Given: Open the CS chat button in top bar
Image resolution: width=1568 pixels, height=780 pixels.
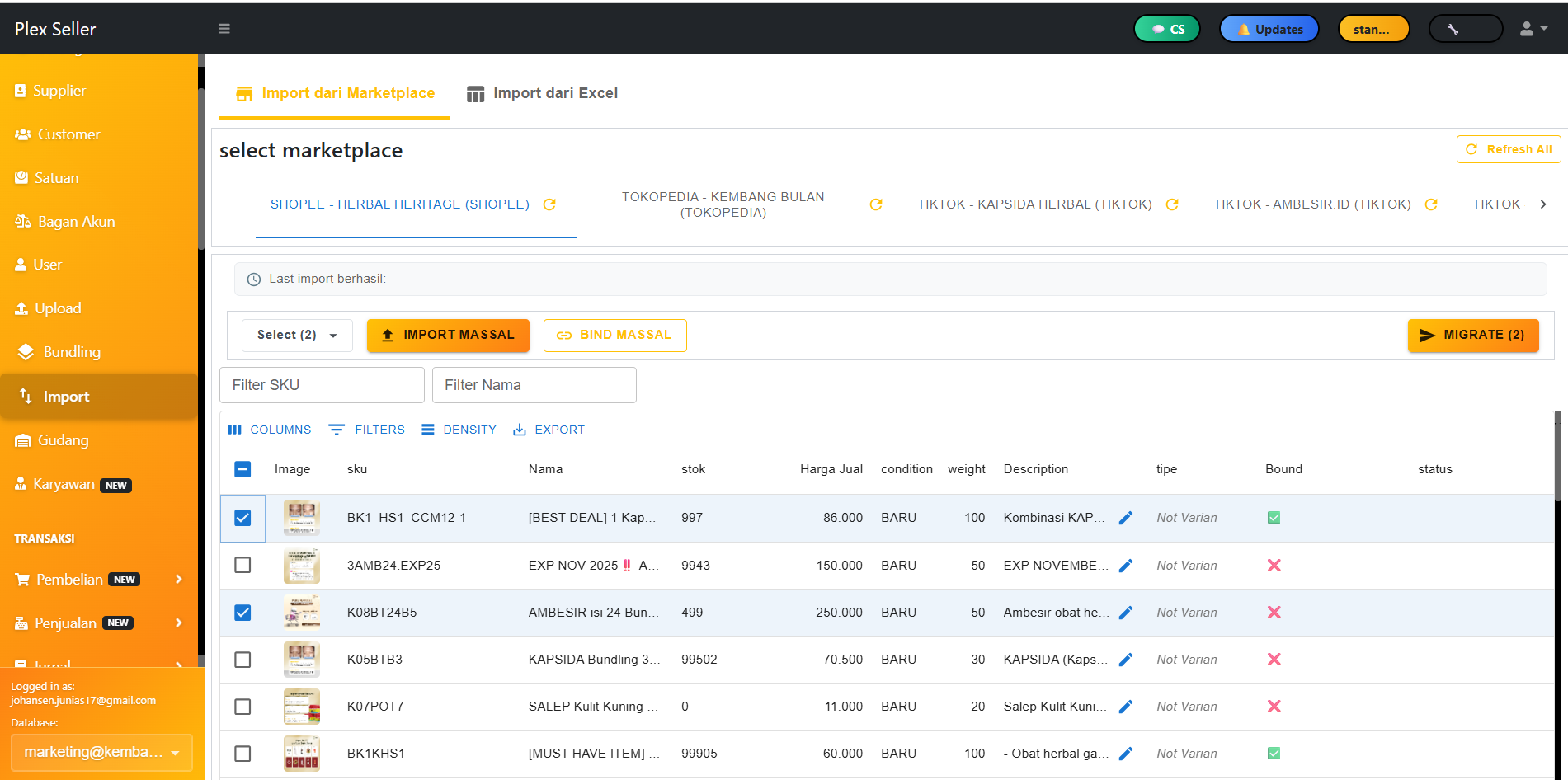Looking at the screenshot, I should tap(1166, 27).
